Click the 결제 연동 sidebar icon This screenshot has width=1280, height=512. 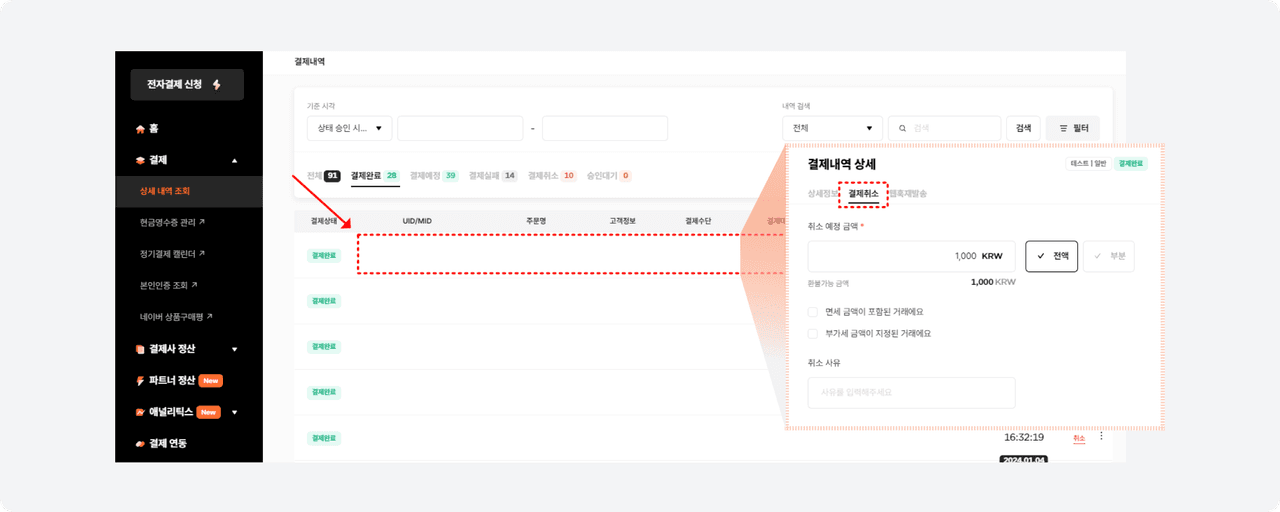coord(140,443)
